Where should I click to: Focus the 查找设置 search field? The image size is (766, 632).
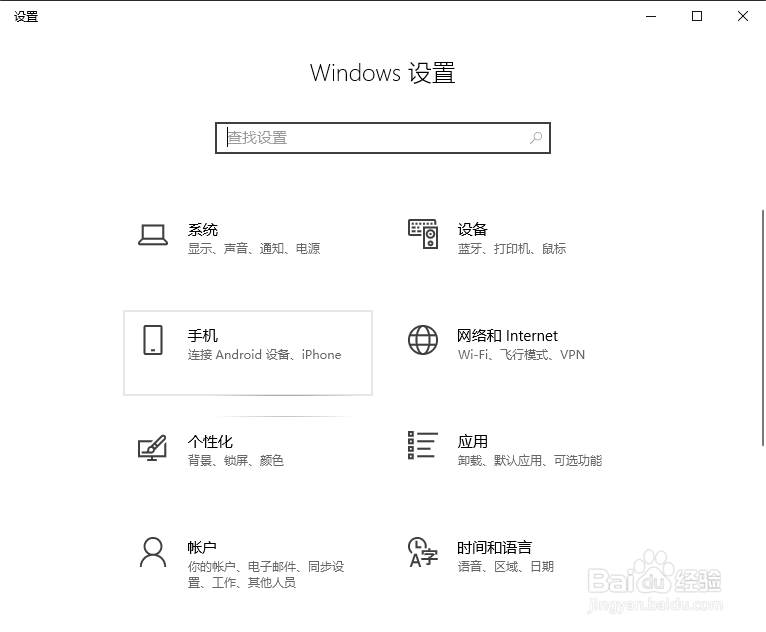tap(383, 138)
